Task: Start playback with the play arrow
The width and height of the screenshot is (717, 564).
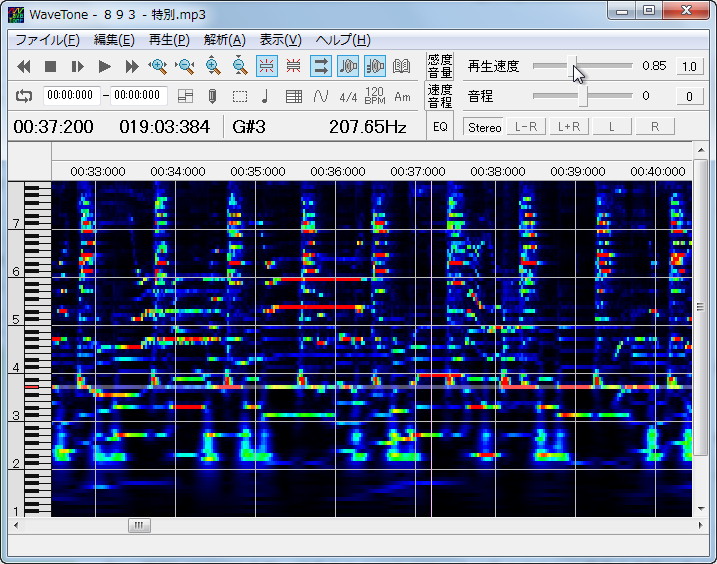Action: point(104,67)
